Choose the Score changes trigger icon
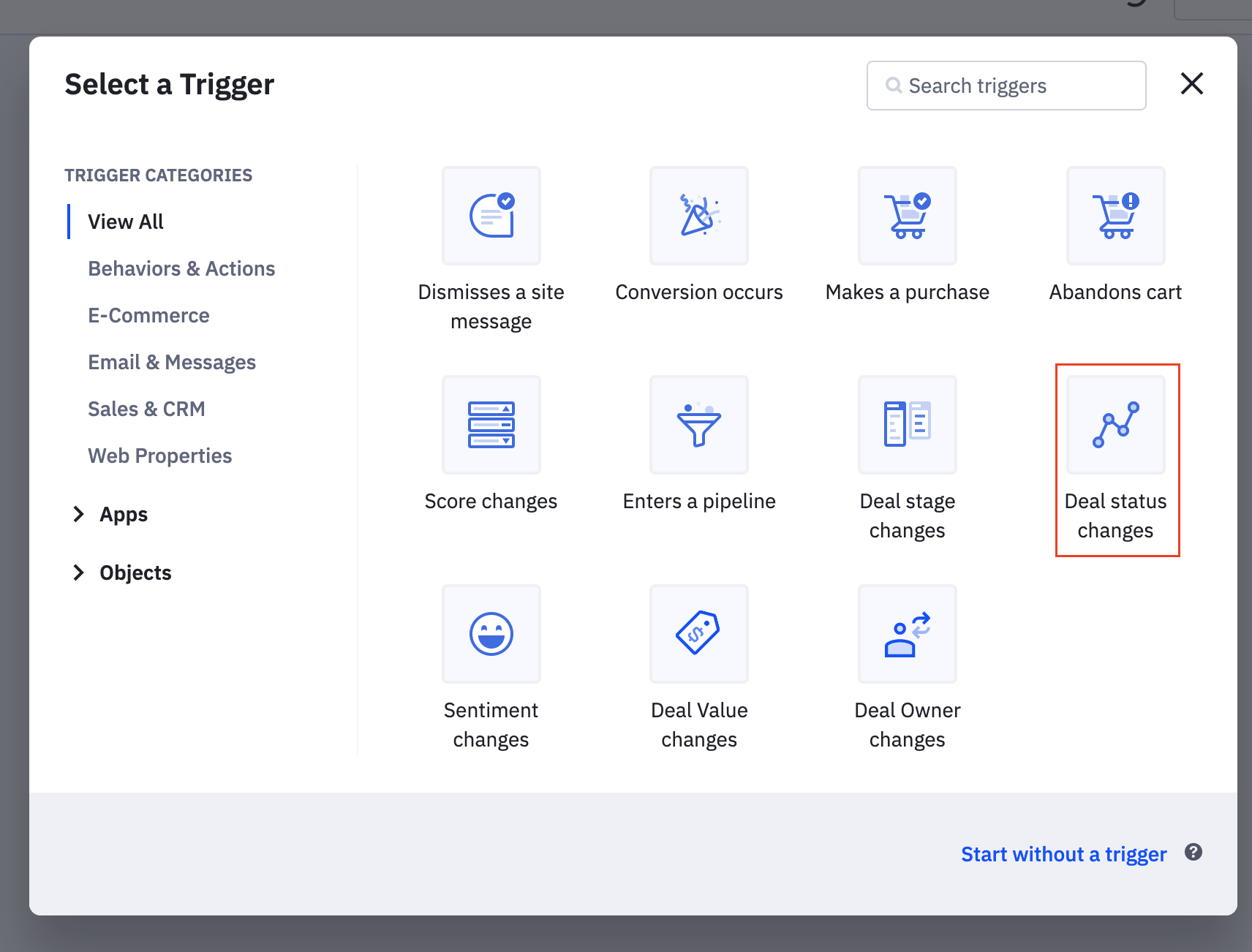1252x952 pixels. pos(491,425)
